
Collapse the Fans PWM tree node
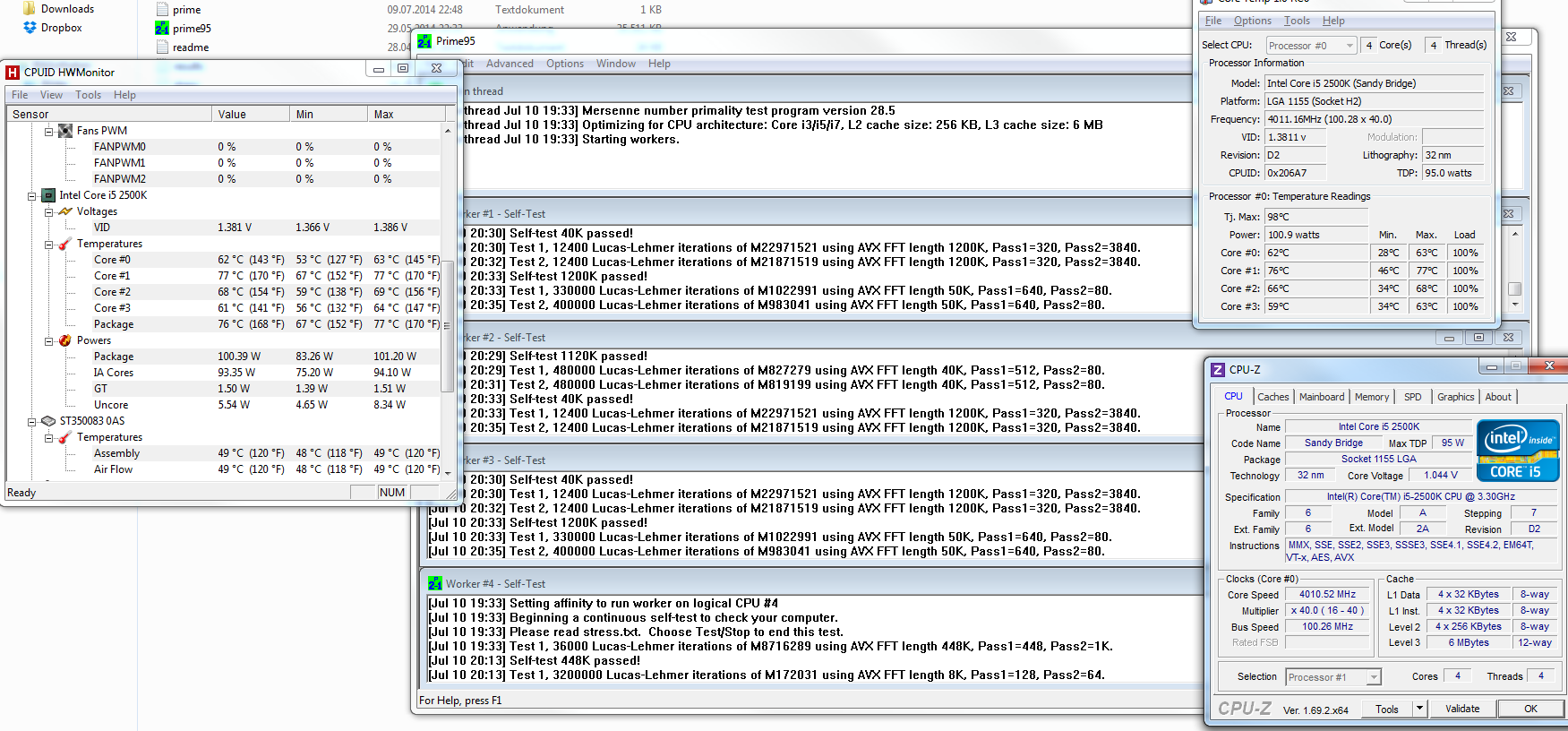click(49, 131)
